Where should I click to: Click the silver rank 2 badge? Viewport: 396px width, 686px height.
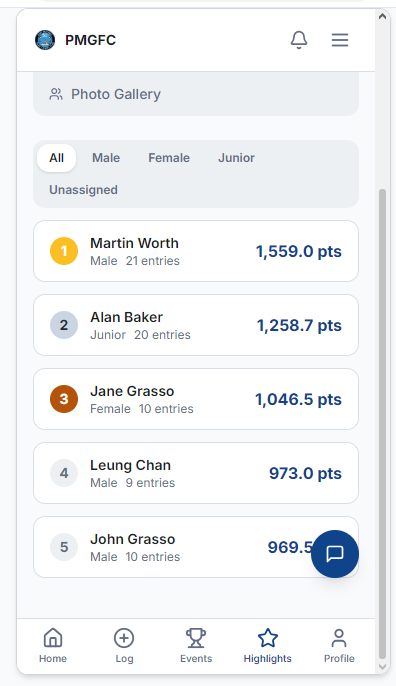tap(64, 325)
